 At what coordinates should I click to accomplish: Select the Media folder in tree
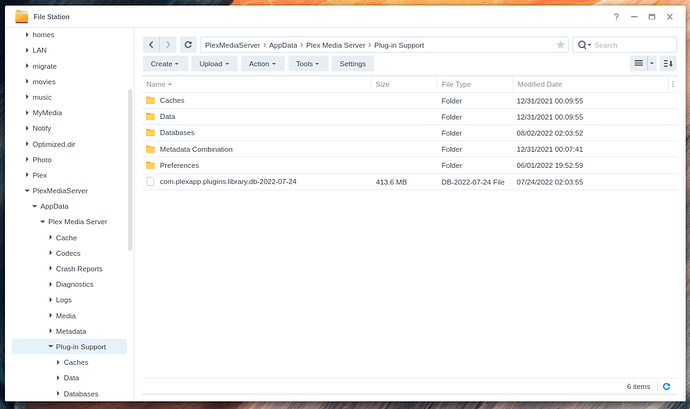[66, 316]
